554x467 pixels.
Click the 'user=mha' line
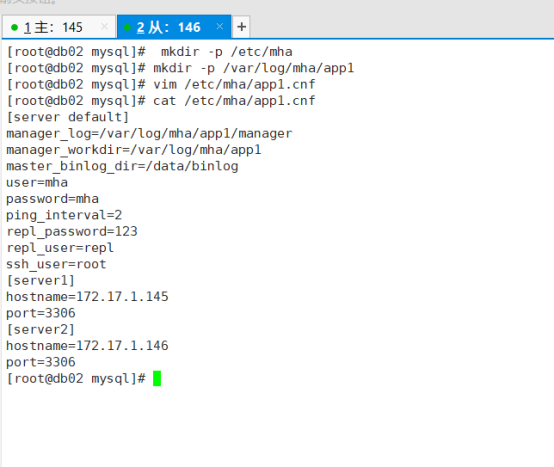pyautogui.click(x=37, y=182)
